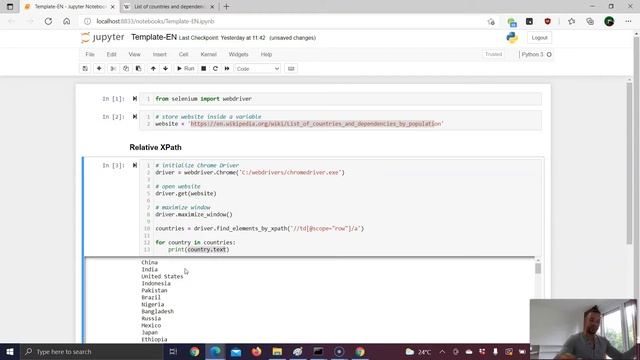Open File Explorer from the taskbar
This screenshot has width=640, height=360.
(x=277, y=351)
